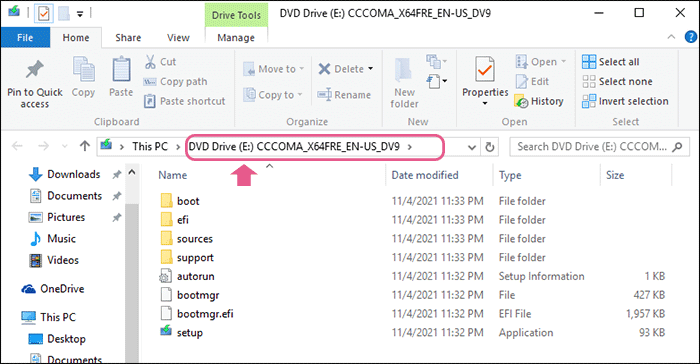
Task: Click the Select none button
Action: click(617, 82)
